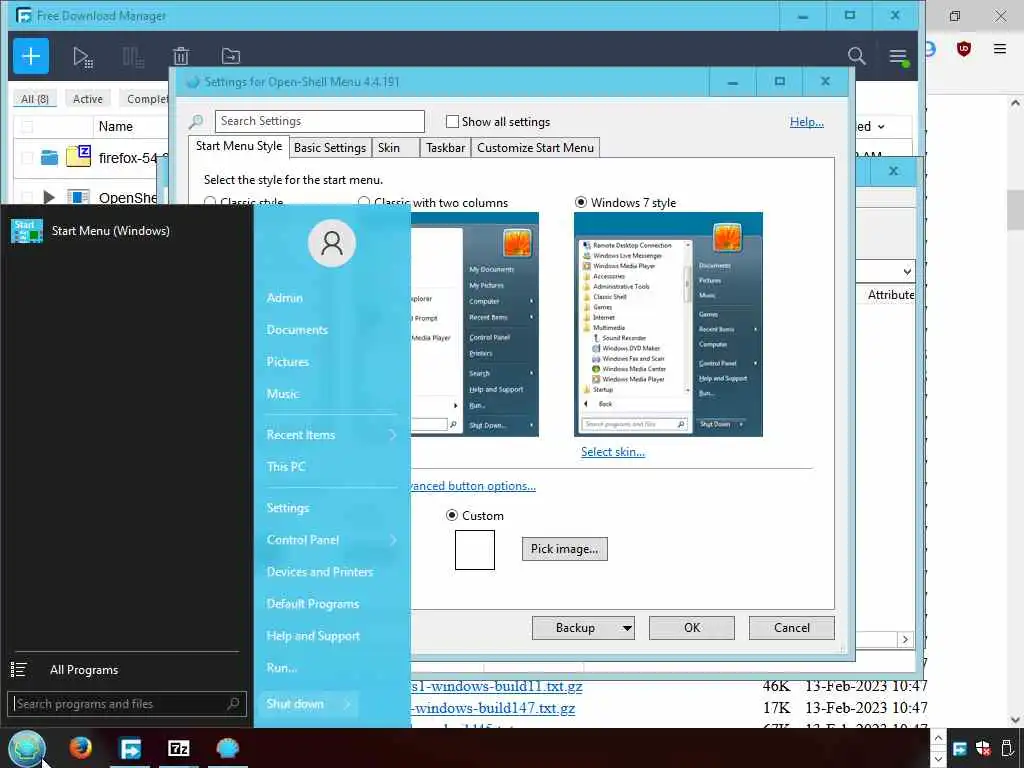Check the firefox download row checkbox
Image resolution: width=1024 pixels, height=768 pixels.
coord(27,158)
